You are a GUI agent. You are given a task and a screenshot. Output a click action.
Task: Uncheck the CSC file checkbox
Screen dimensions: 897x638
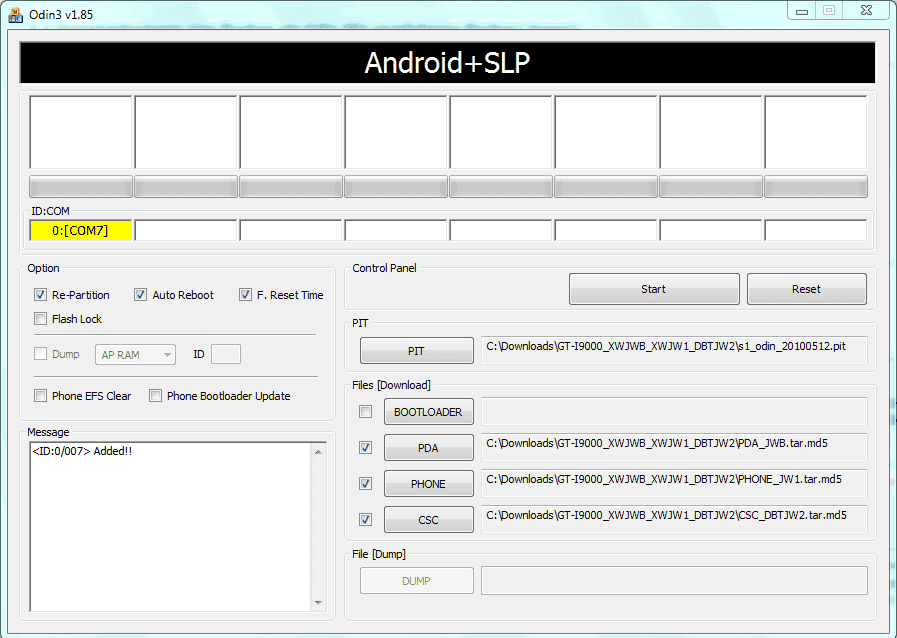(x=366, y=520)
